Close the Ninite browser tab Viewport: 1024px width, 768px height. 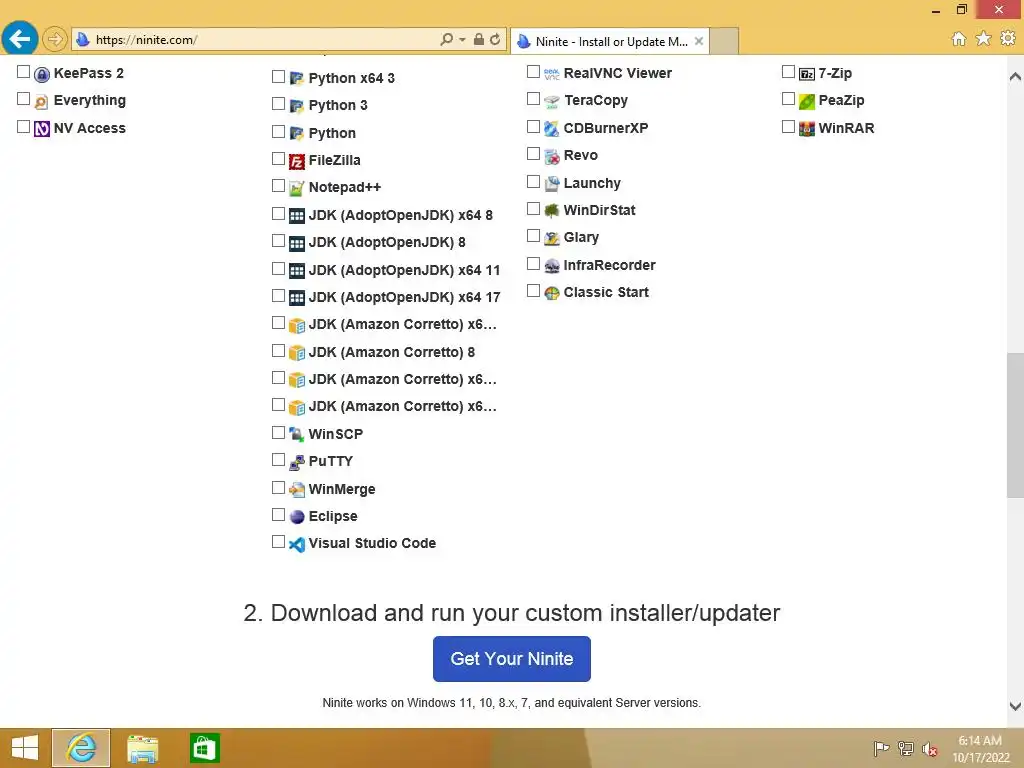point(699,41)
